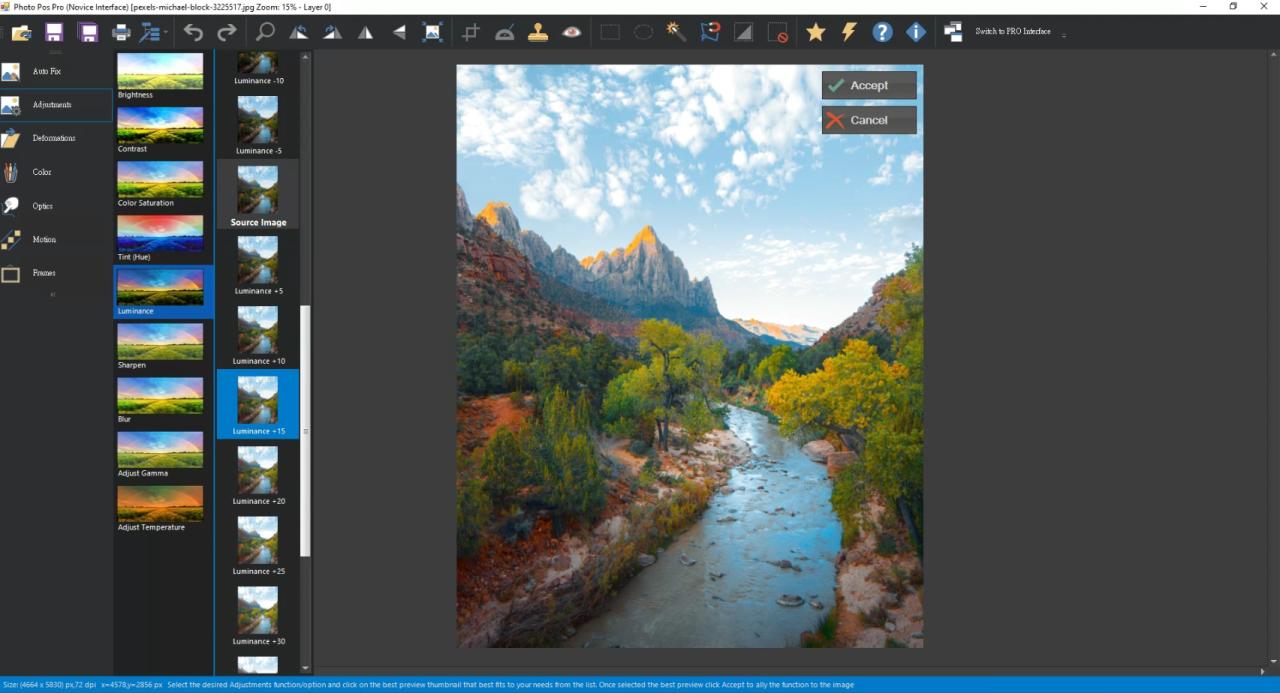The height and width of the screenshot is (693, 1280).
Task: Select the ellipse selection tool
Action: 643,32
